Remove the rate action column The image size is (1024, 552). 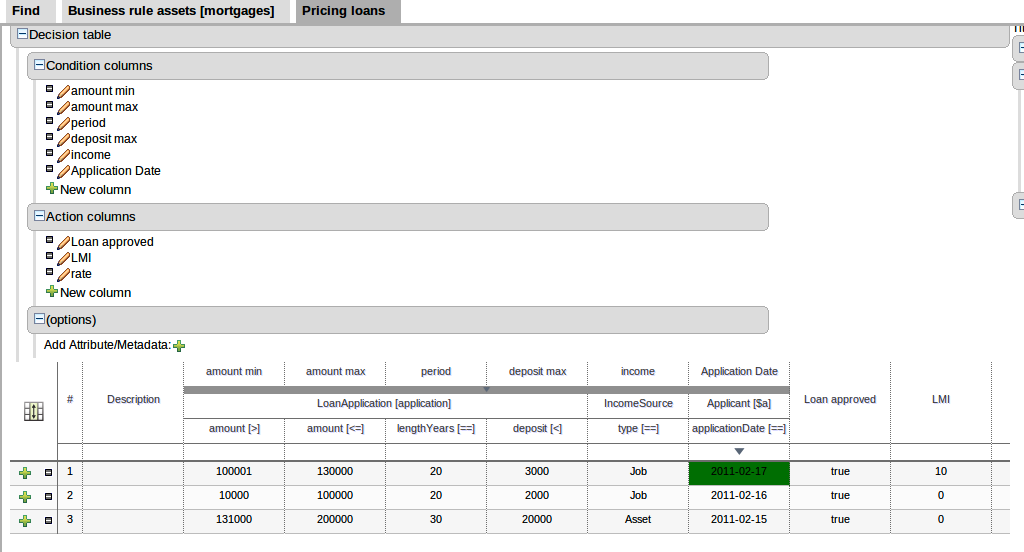(x=49, y=272)
